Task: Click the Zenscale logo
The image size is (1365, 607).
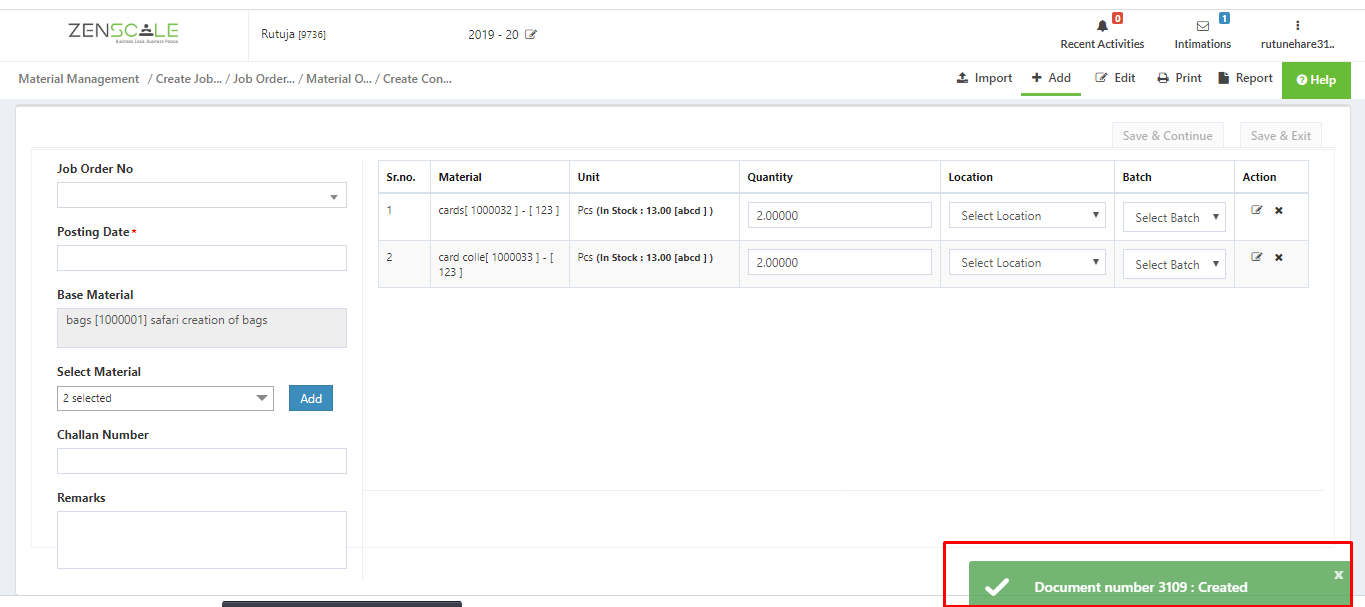Action: click(x=124, y=32)
